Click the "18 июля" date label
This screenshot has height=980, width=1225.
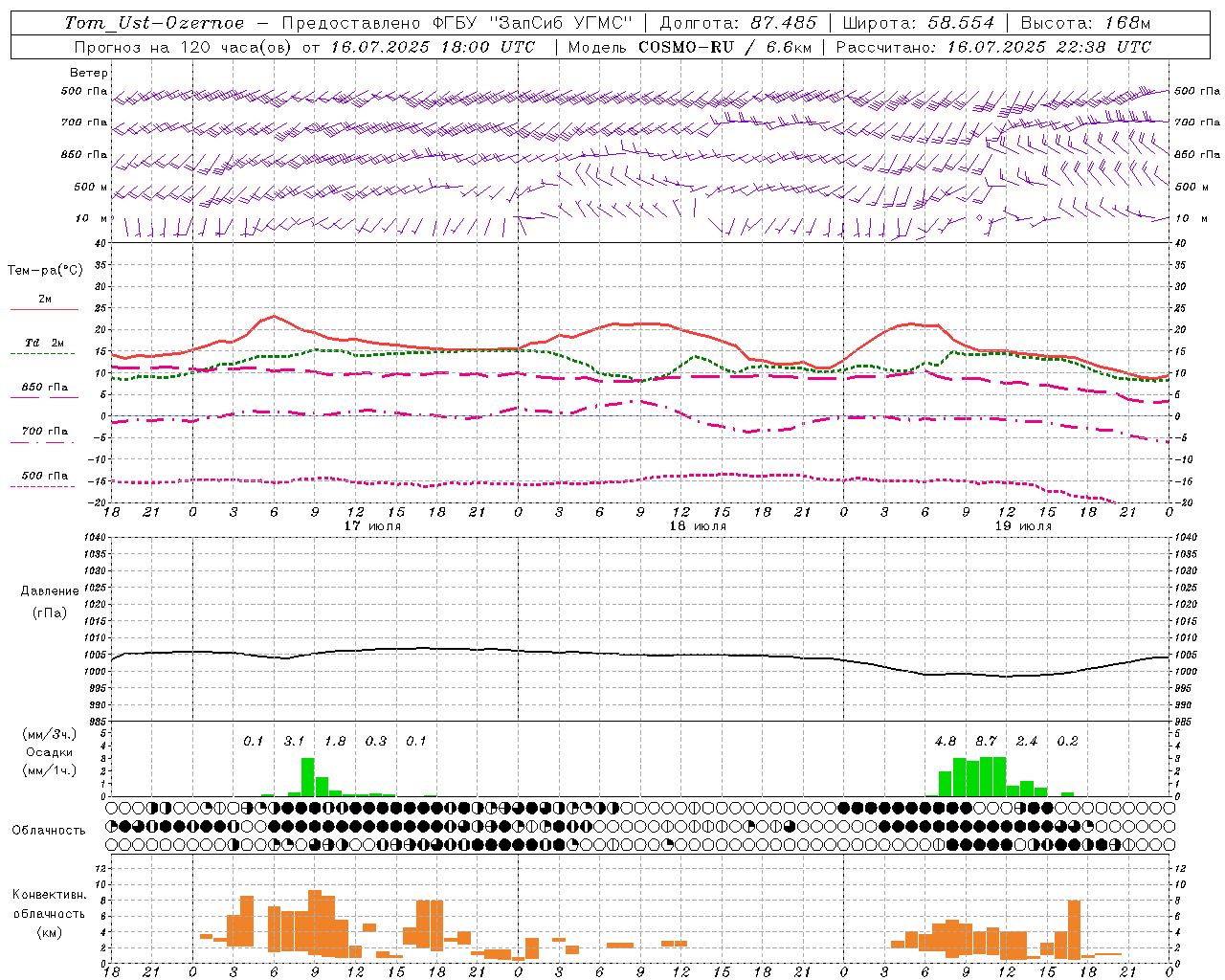pos(698,526)
